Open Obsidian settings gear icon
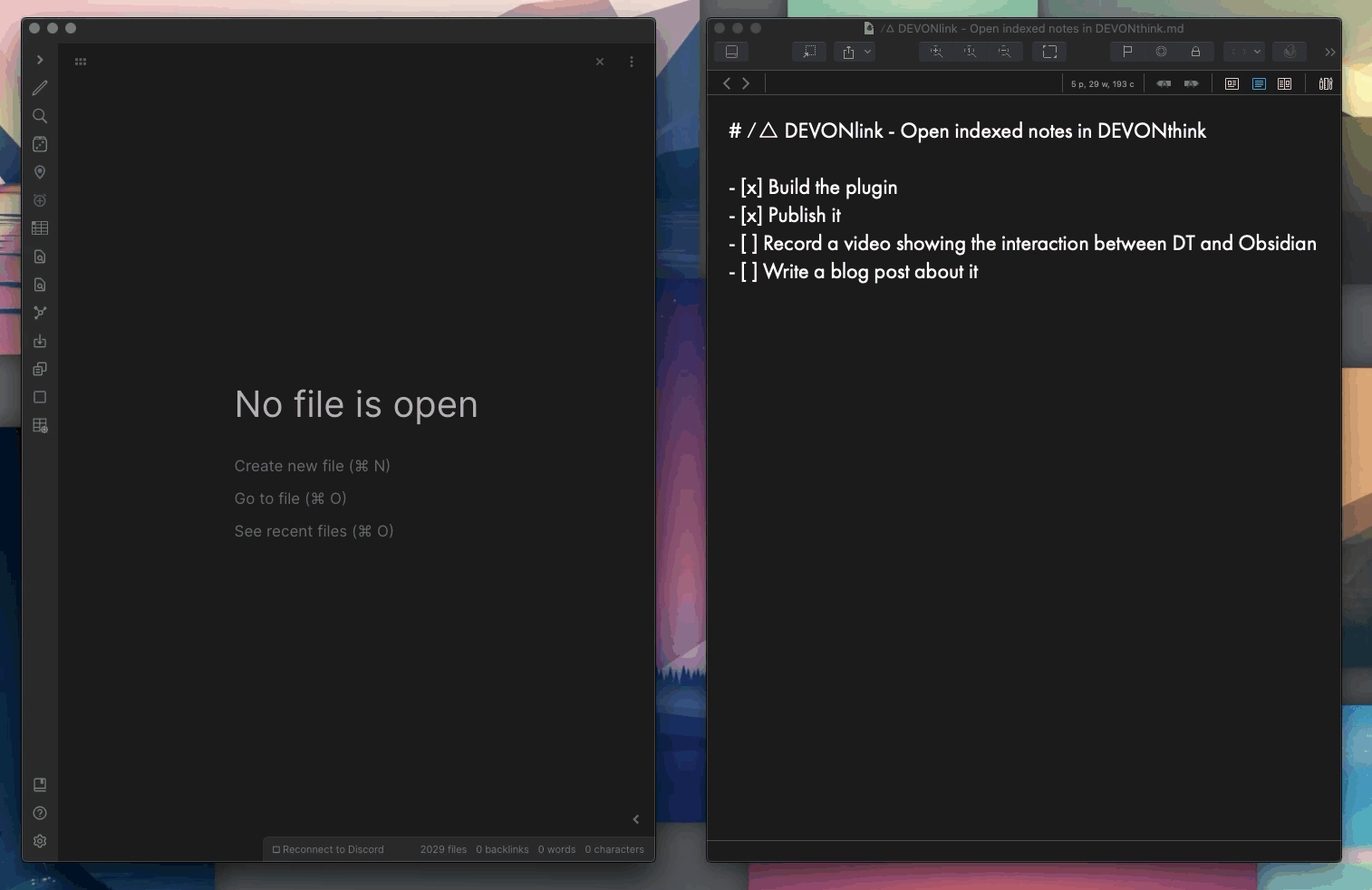Image resolution: width=1372 pixels, height=890 pixels. [x=40, y=841]
